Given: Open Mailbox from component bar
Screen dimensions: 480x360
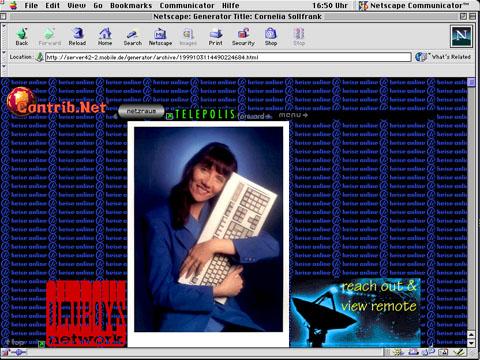Looking at the screenshot, I should point(413,352).
